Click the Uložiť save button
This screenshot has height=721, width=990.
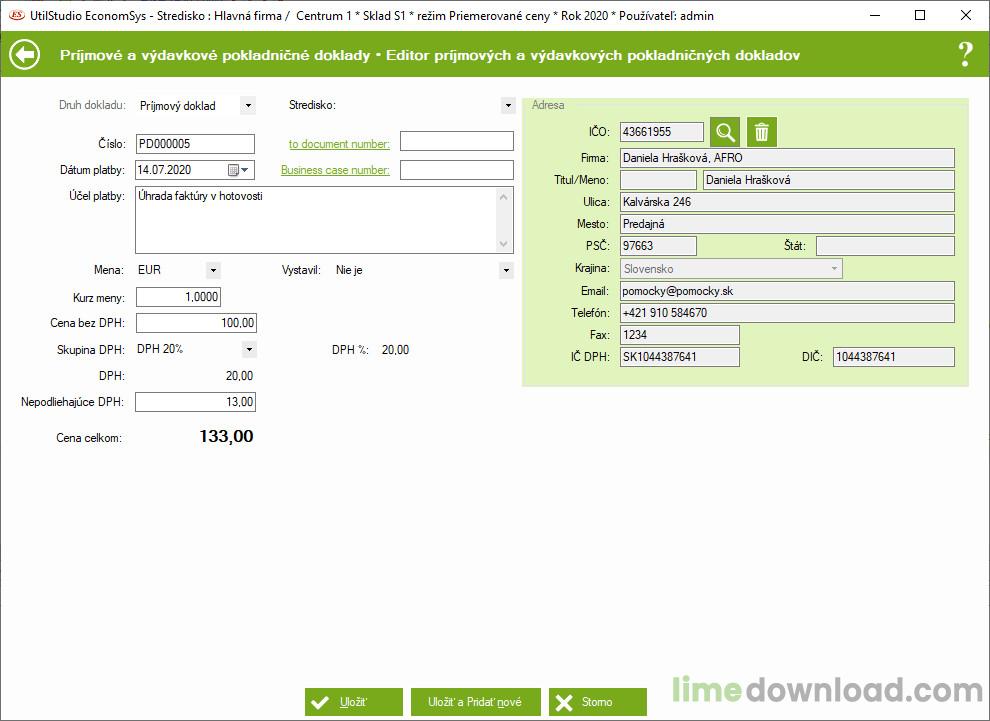click(354, 702)
